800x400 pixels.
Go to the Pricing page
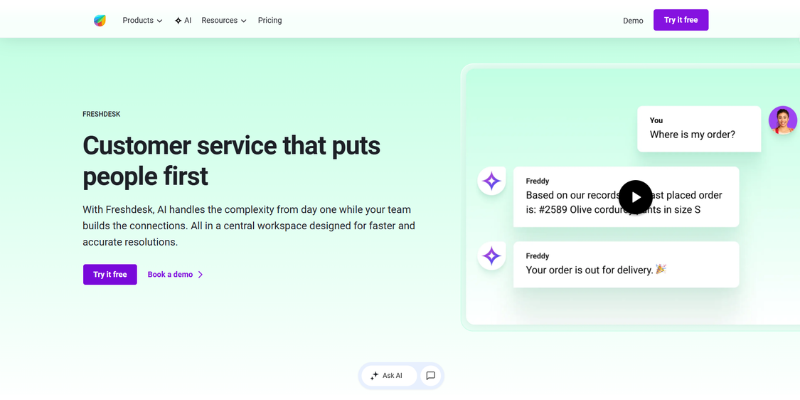(270, 20)
